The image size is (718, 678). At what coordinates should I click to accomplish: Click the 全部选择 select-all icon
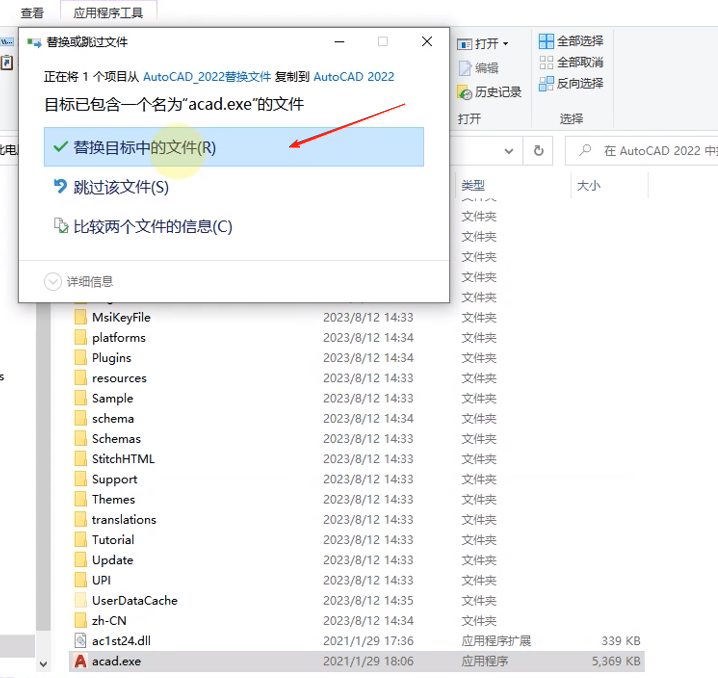click(x=546, y=41)
